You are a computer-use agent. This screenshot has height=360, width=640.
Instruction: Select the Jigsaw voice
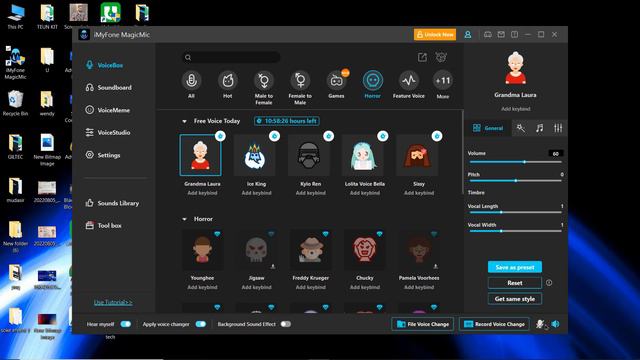(x=256, y=249)
